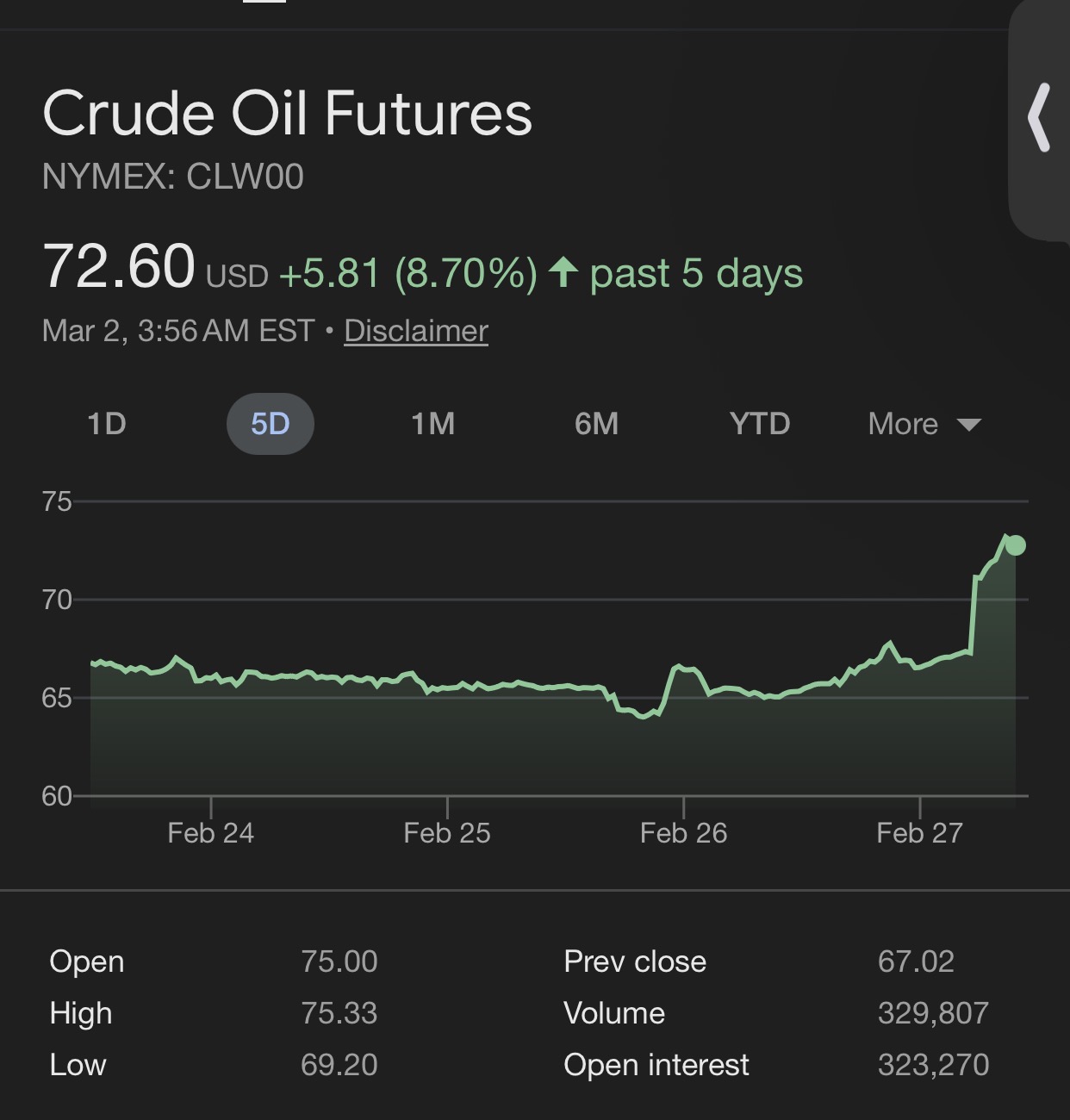
Task: Click the NYMEX: CLW00 ticker symbol
Action: [x=173, y=177]
